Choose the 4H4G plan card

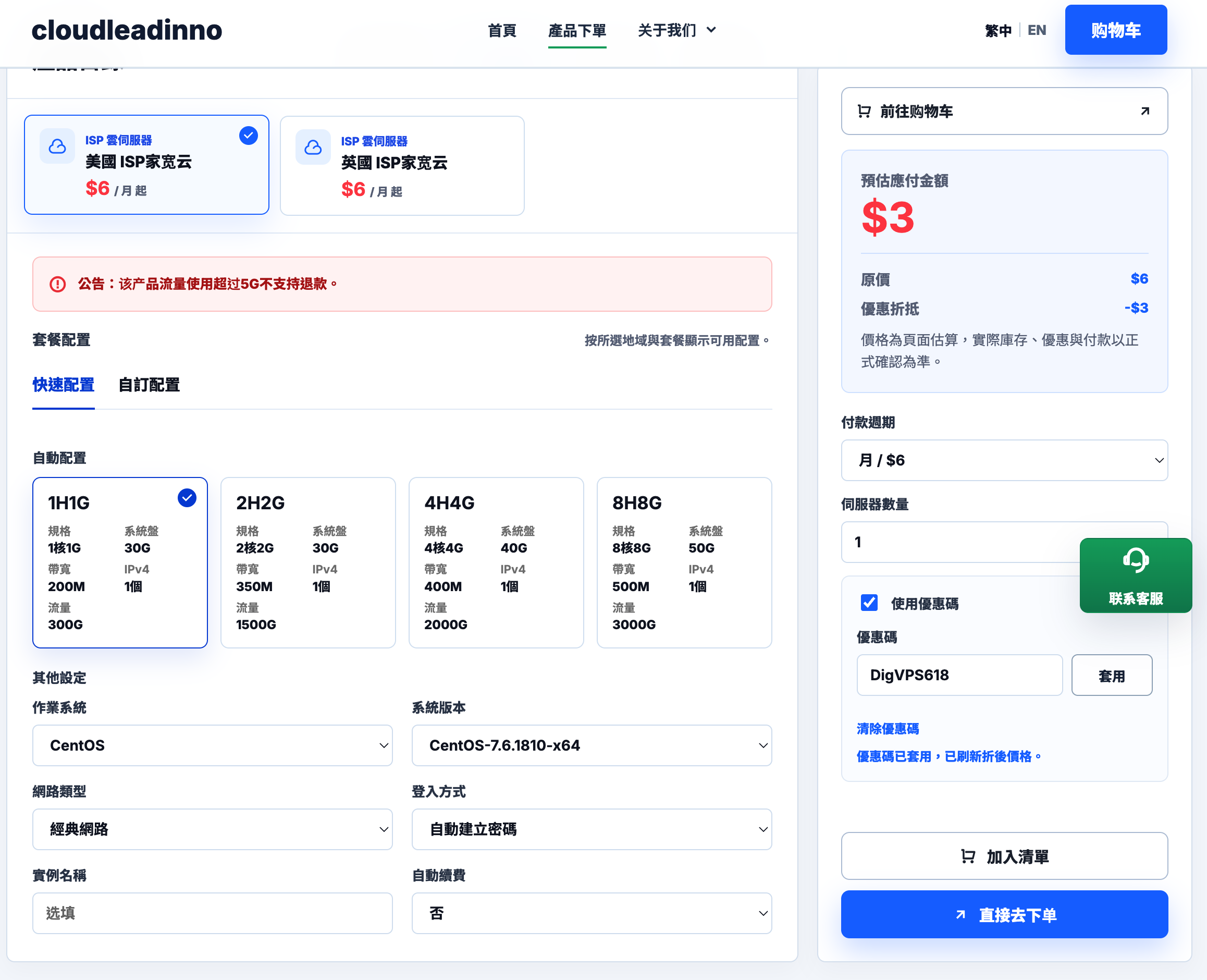[x=496, y=563]
